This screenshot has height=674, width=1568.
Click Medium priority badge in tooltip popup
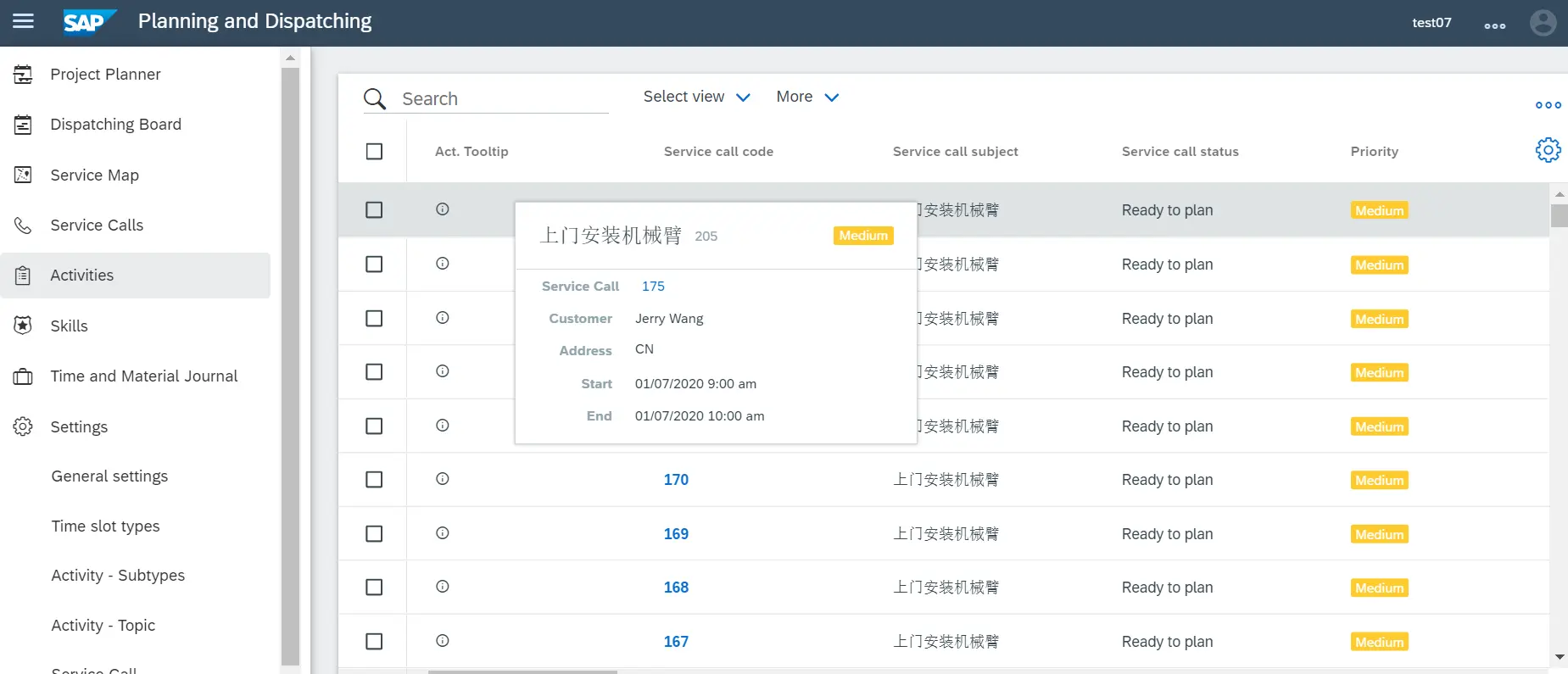(x=863, y=236)
